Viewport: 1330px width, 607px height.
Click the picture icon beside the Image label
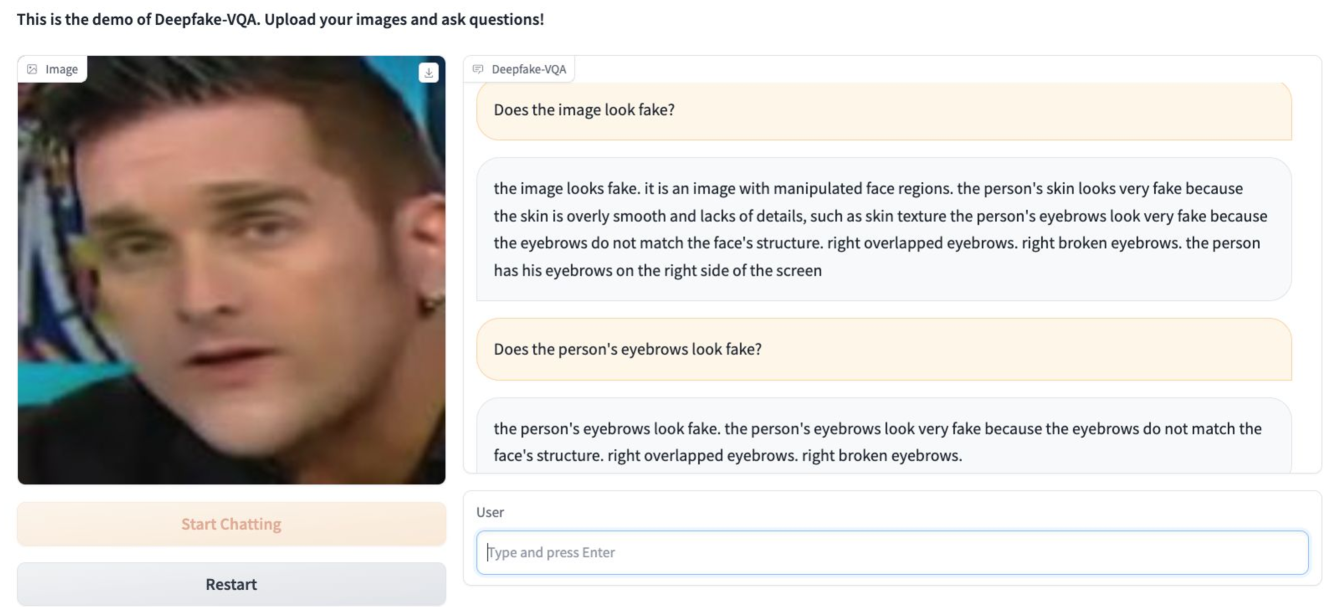[32, 70]
